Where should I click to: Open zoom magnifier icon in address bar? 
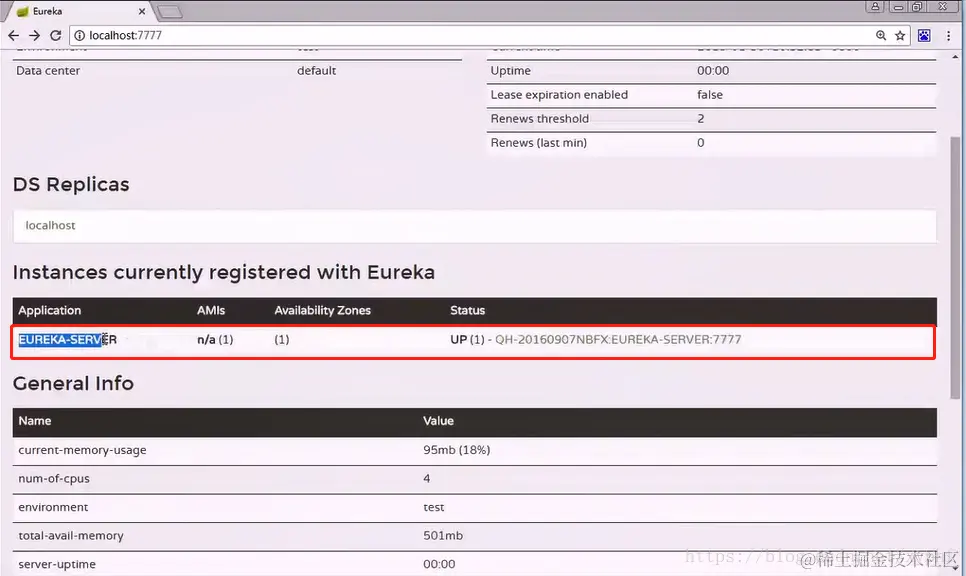(881, 36)
